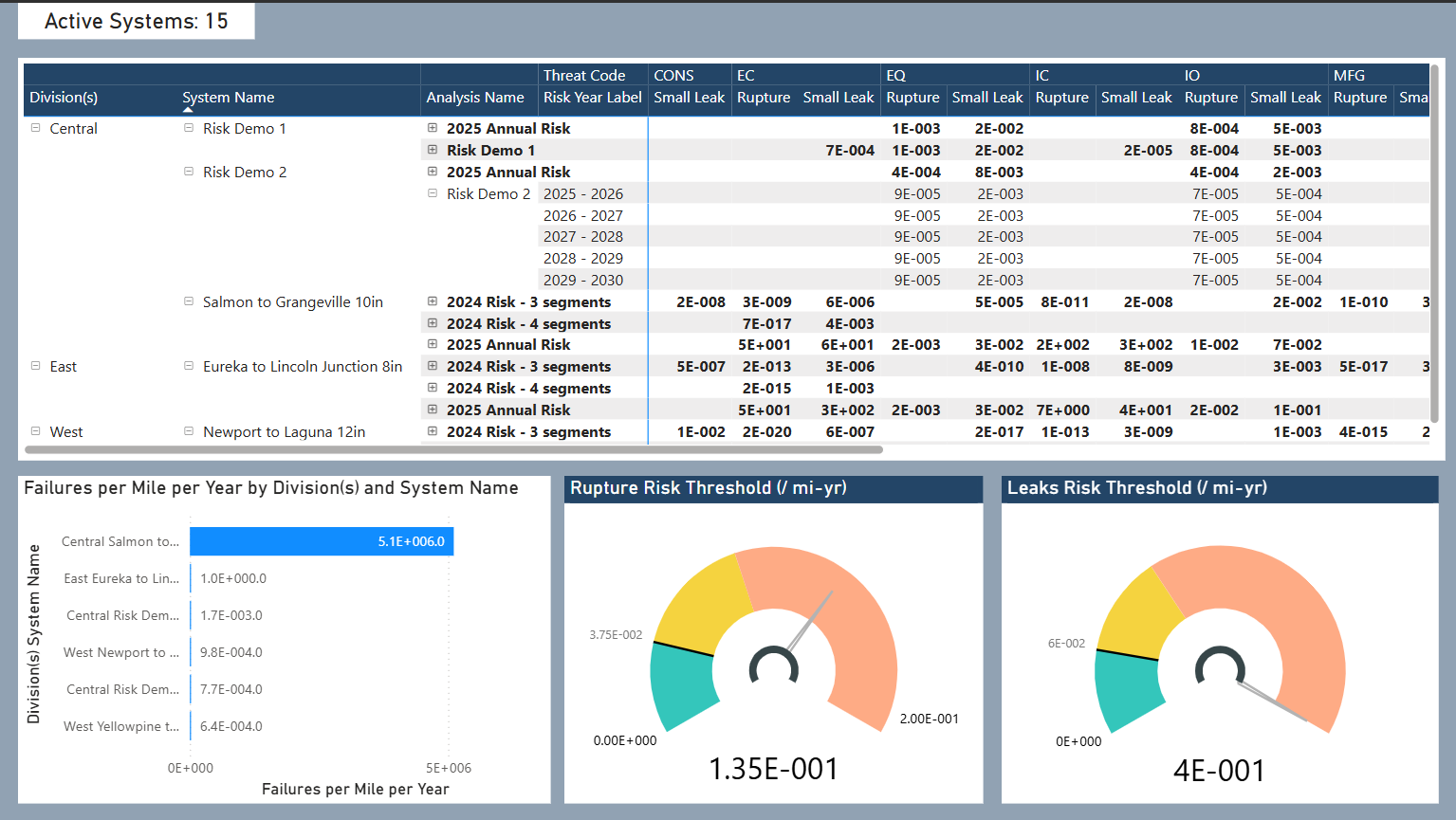Sort the table by the System Name header
The width and height of the screenshot is (1456, 820).
pyautogui.click(x=228, y=97)
